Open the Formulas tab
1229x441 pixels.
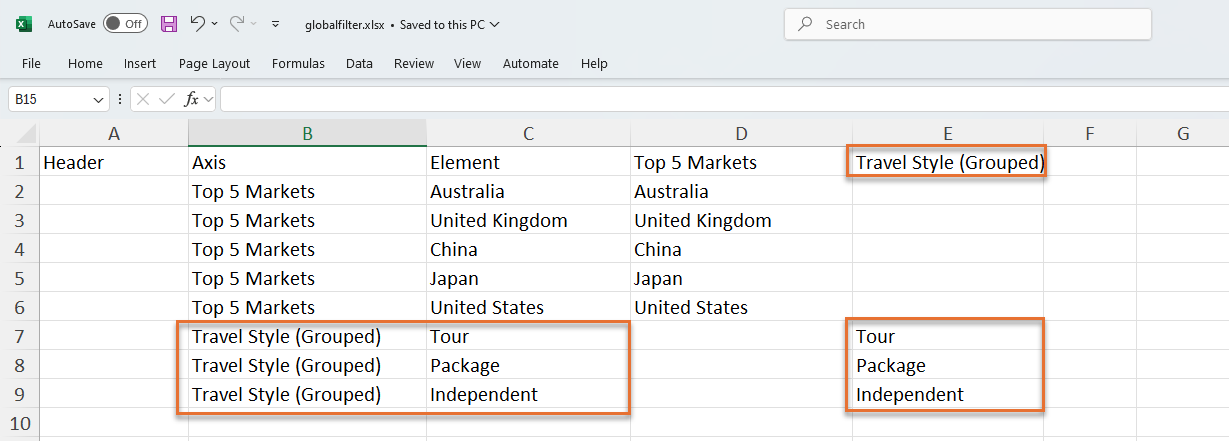click(298, 63)
